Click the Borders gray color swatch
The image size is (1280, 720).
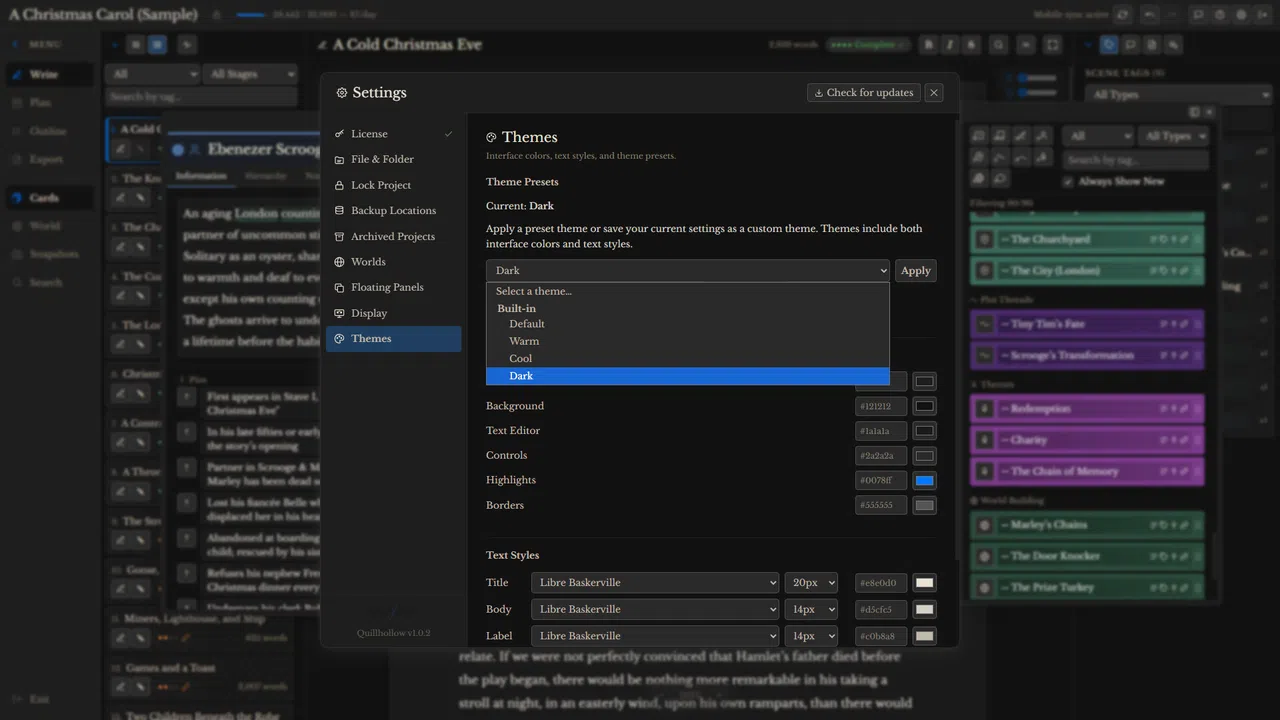[925, 506]
